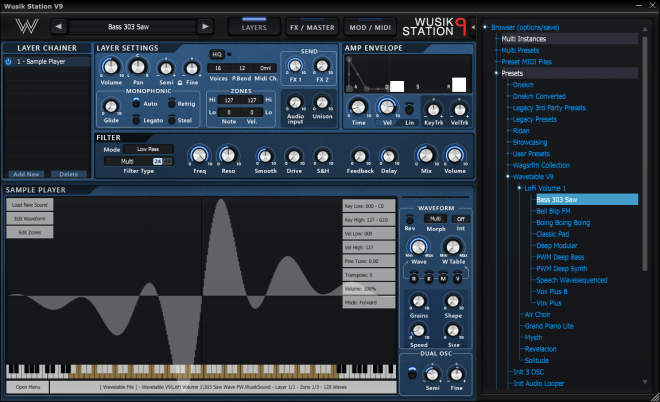Image resolution: width=660 pixels, height=402 pixels.
Task: Click the browser panel vertical scrollbar
Action: pyautogui.click(x=644, y=154)
